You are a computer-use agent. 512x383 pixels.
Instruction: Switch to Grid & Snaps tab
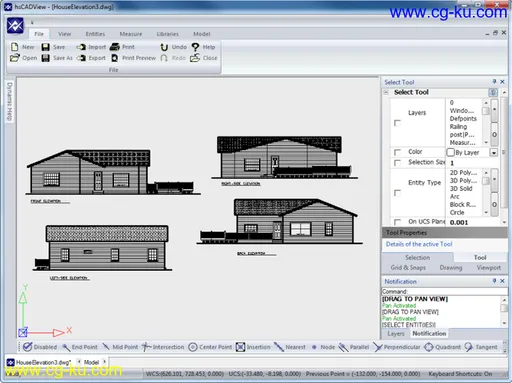[408, 267]
